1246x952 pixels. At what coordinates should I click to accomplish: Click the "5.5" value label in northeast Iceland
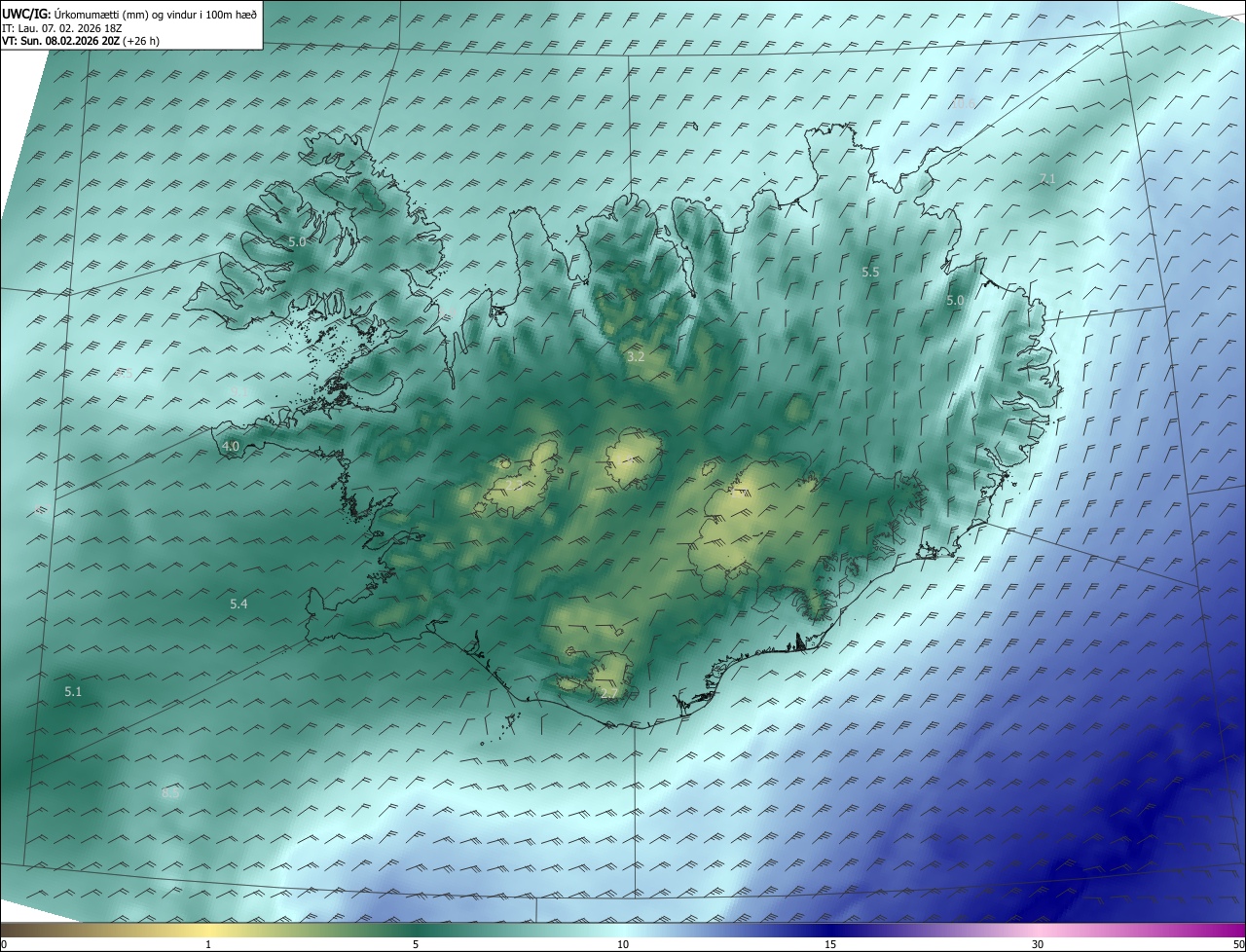click(x=870, y=273)
